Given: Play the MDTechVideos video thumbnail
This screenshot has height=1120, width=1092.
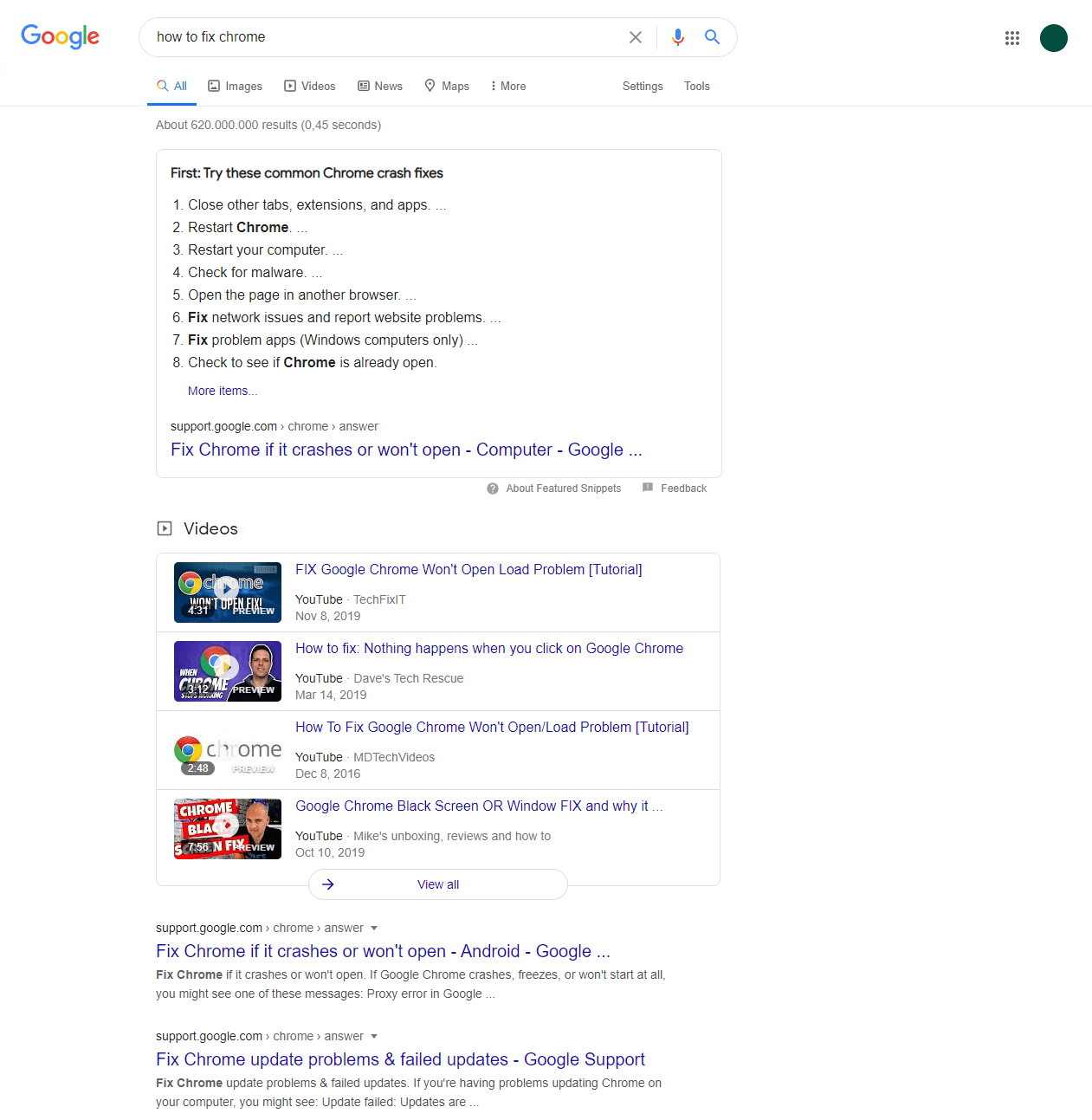Looking at the screenshot, I should pos(228,750).
